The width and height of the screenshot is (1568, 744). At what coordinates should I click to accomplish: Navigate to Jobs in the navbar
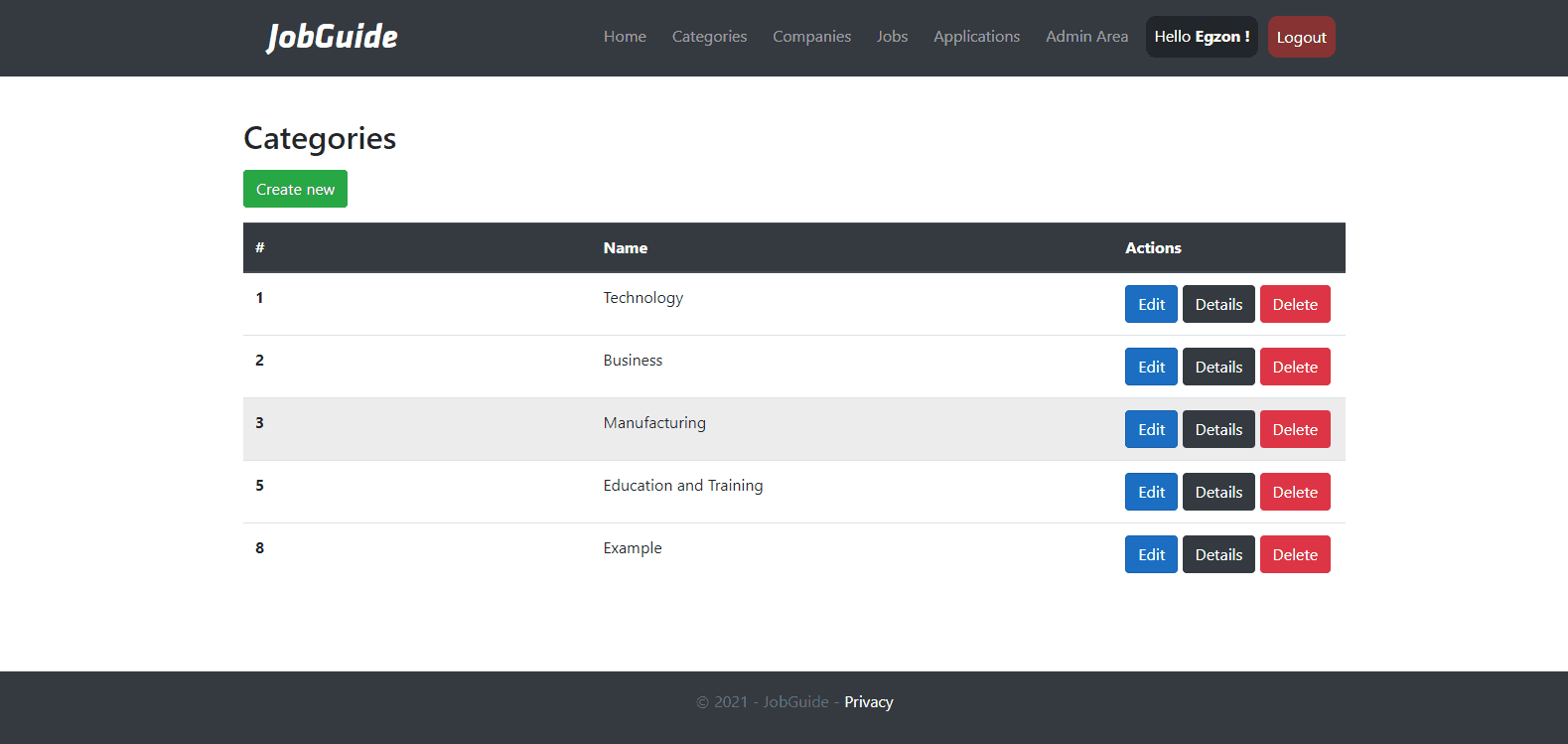[x=892, y=37]
